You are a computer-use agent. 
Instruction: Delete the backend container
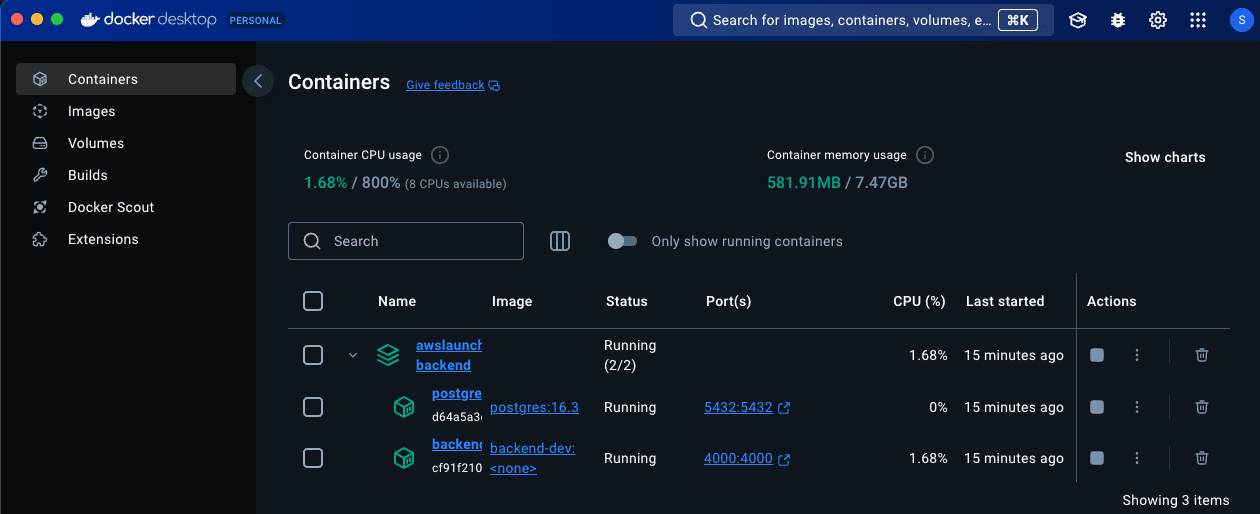(x=1202, y=458)
